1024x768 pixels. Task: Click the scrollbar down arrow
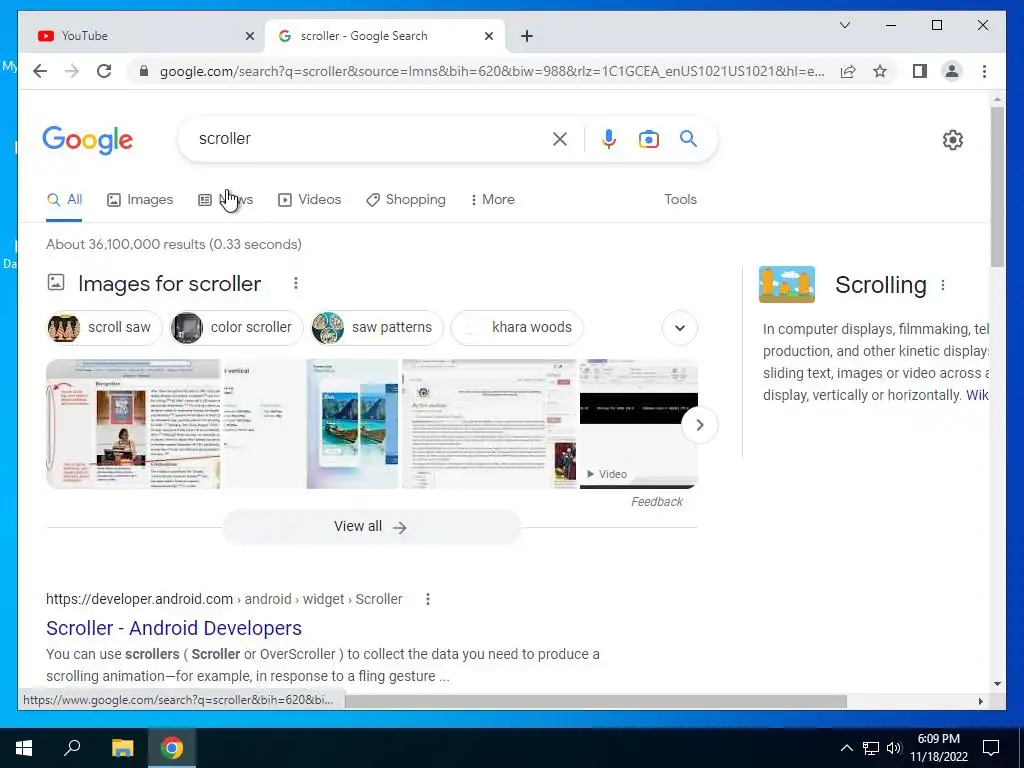click(x=997, y=684)
